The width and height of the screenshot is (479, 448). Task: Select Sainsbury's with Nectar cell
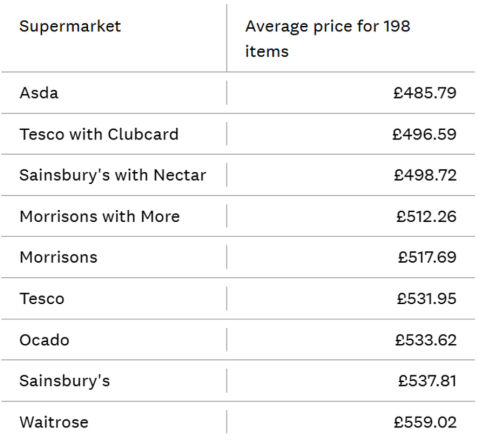[x=113, y=175]
